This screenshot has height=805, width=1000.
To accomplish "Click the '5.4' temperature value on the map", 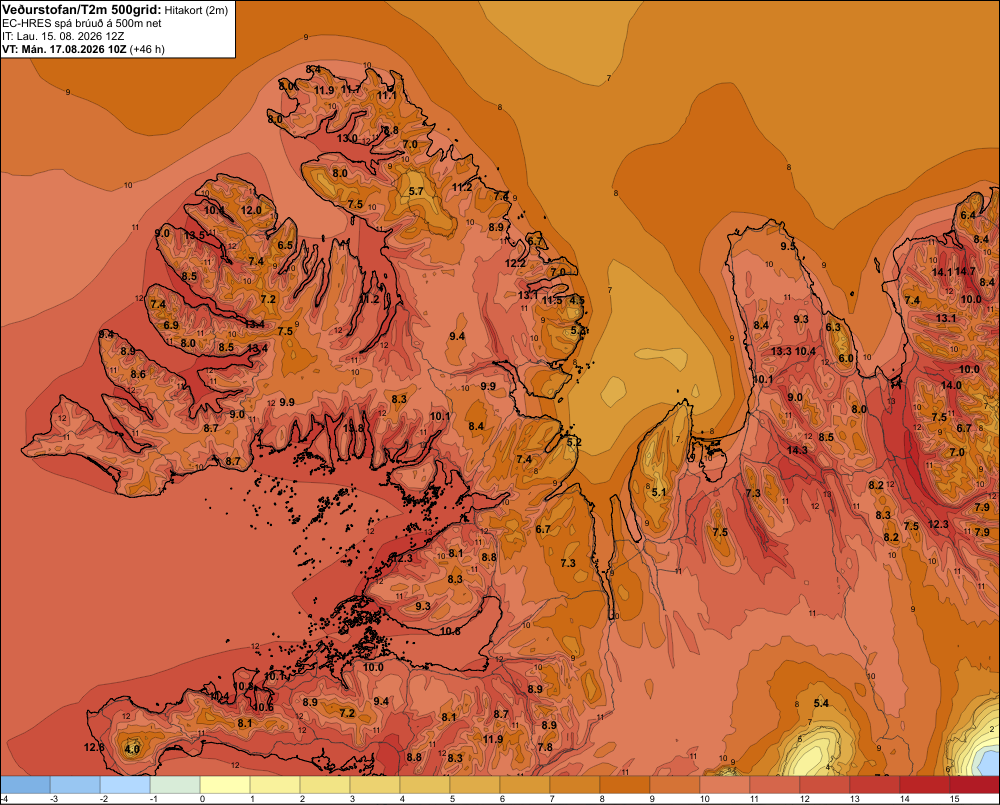I will coord(821,703).
